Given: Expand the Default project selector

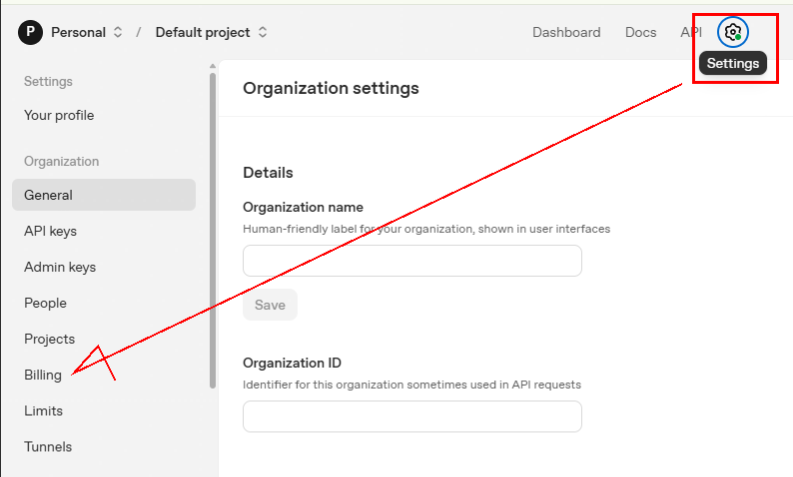Looking at the screenshot, I should [211, 32].
